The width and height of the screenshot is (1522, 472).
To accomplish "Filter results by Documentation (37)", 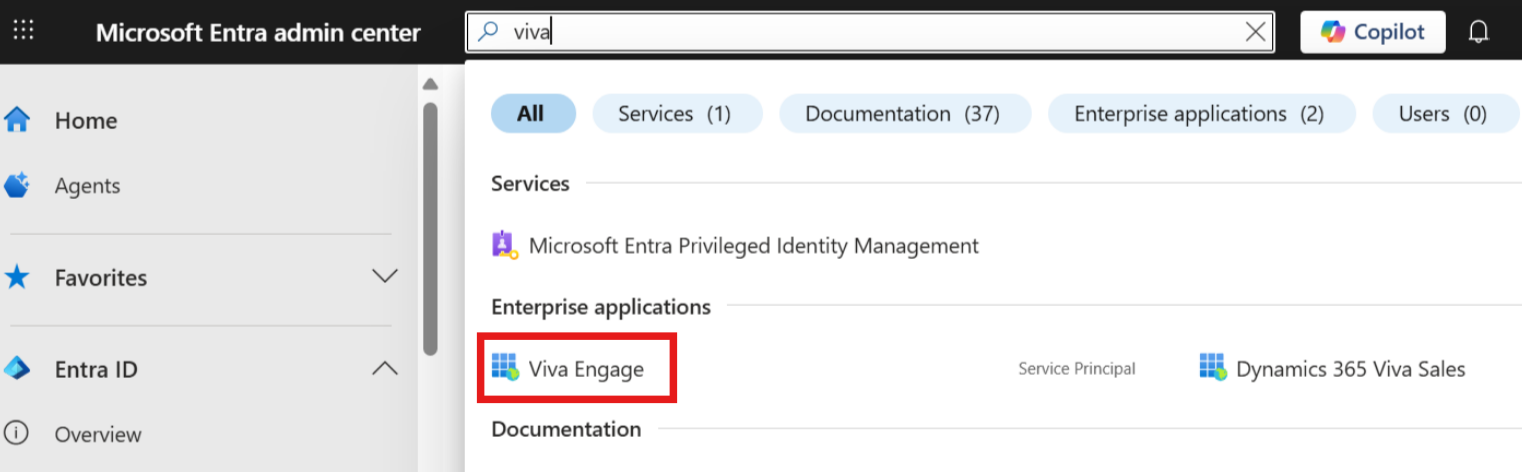I will pyautogui.click(x=903, y=114).
